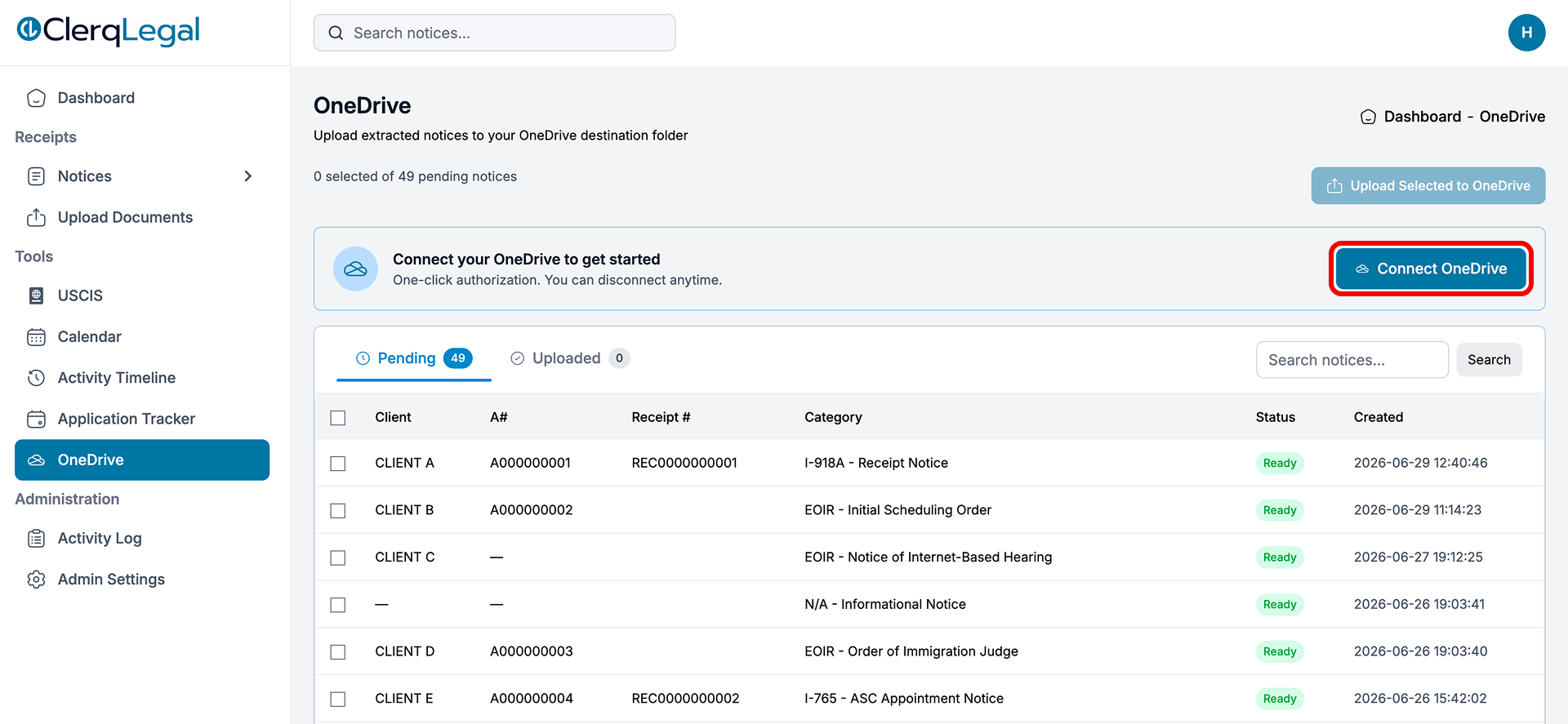Click the timestamp 2026-06-26 15:42:02
Viewport: 1568px width, 724px height.
pos(1420,699)
